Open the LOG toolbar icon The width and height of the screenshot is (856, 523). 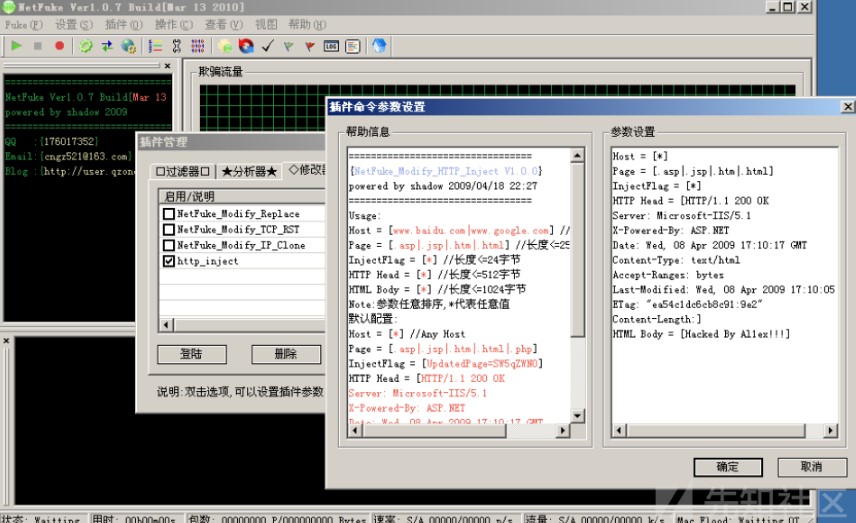coord(331,46)
